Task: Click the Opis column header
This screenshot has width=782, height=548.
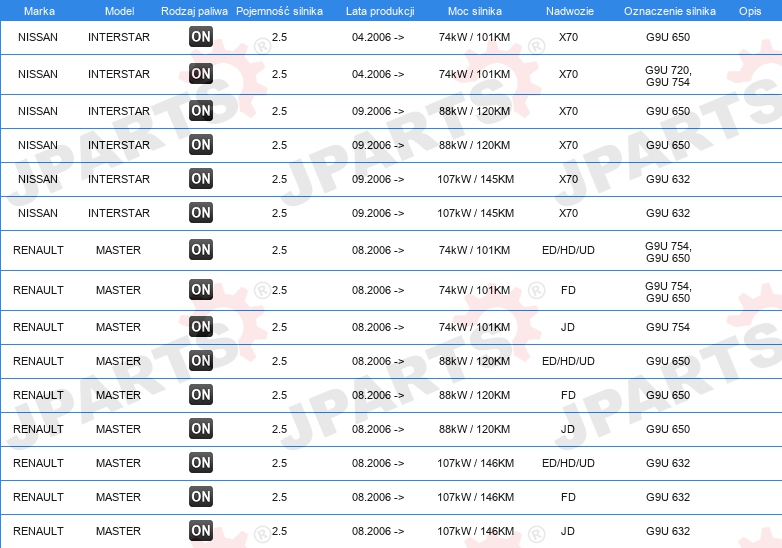Action: coord(750,11)
